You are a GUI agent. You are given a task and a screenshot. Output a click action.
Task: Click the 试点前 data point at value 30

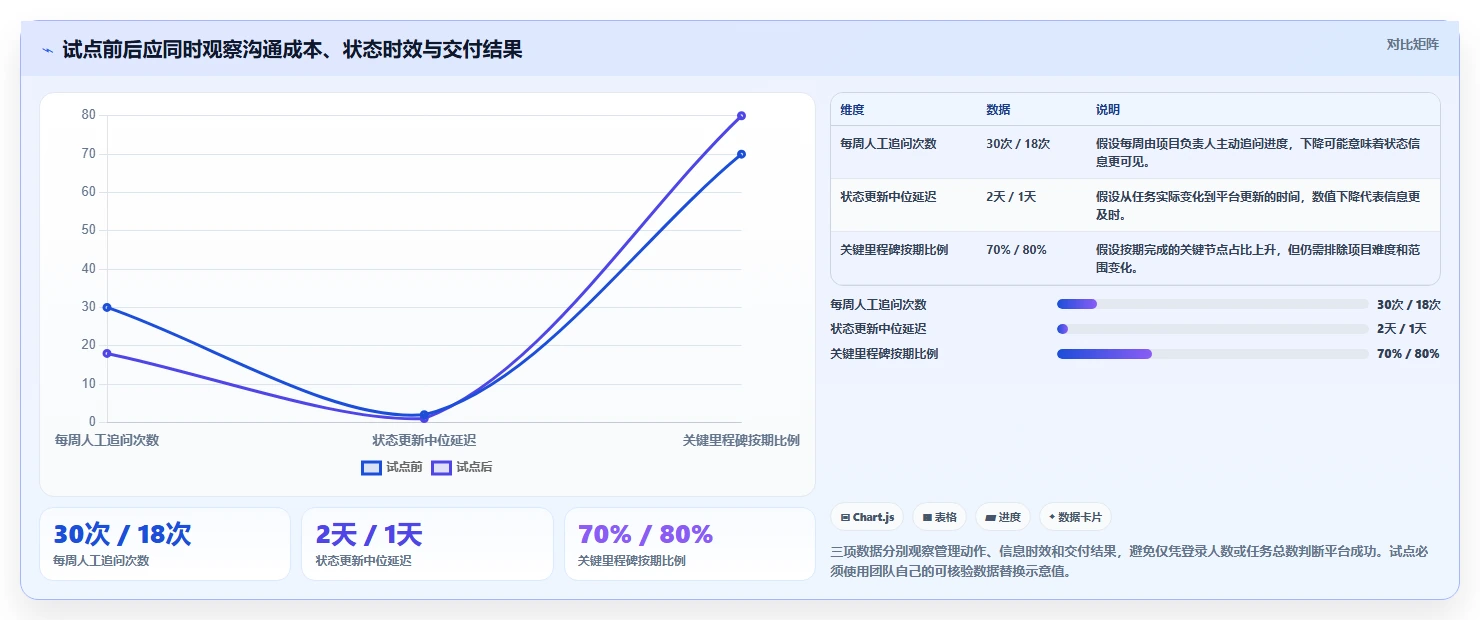point(107,307)
